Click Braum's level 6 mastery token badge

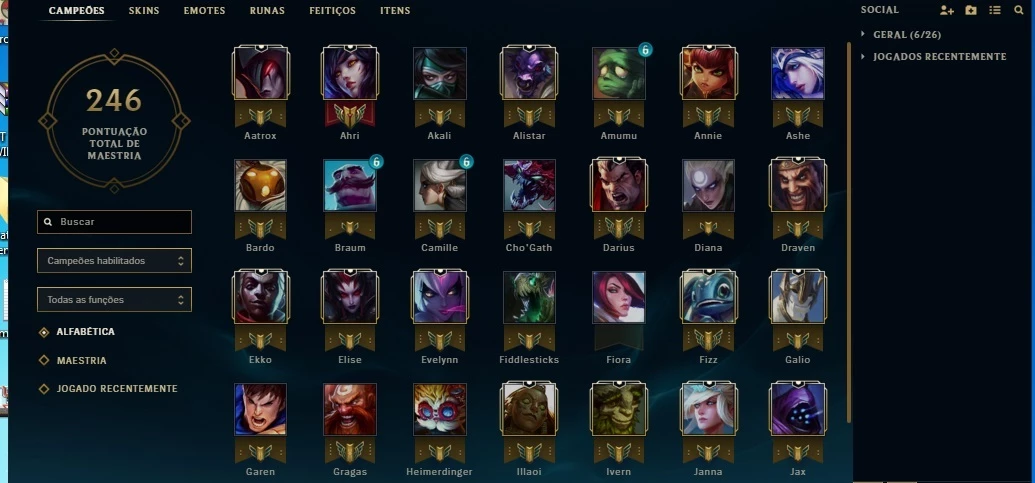[376, 162]
